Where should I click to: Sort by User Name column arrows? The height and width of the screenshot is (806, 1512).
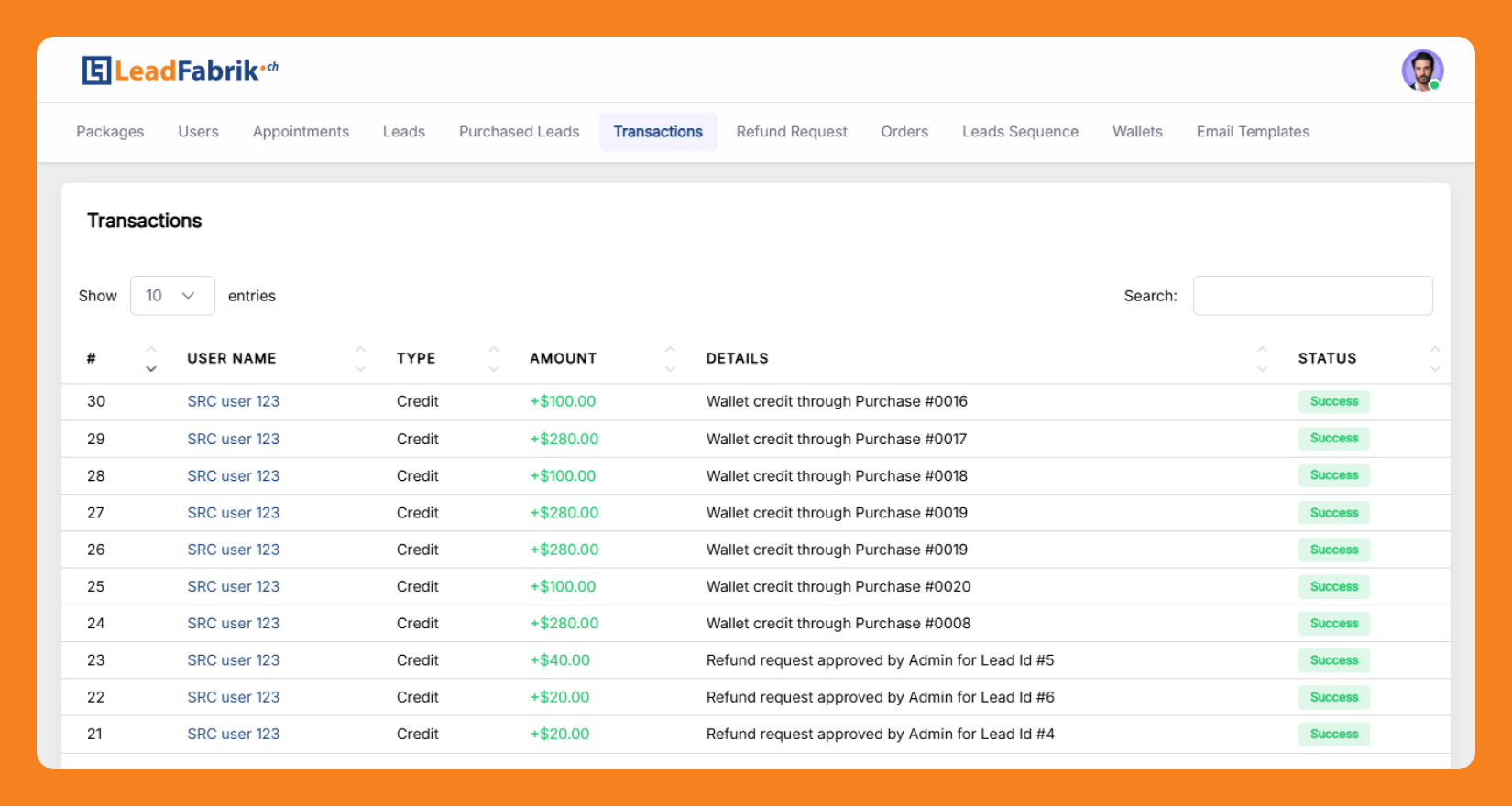(x=360, y=359)
